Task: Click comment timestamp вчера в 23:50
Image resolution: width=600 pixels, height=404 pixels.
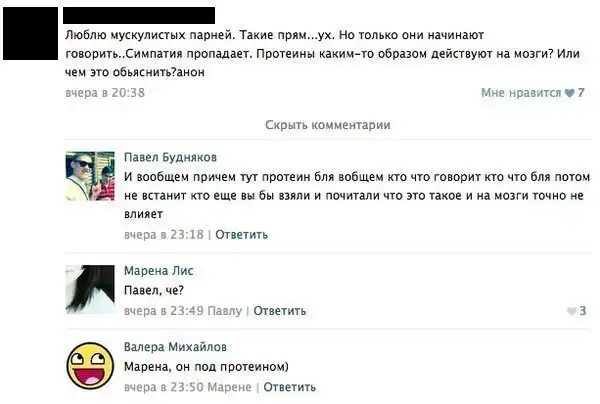Action: 164,387
